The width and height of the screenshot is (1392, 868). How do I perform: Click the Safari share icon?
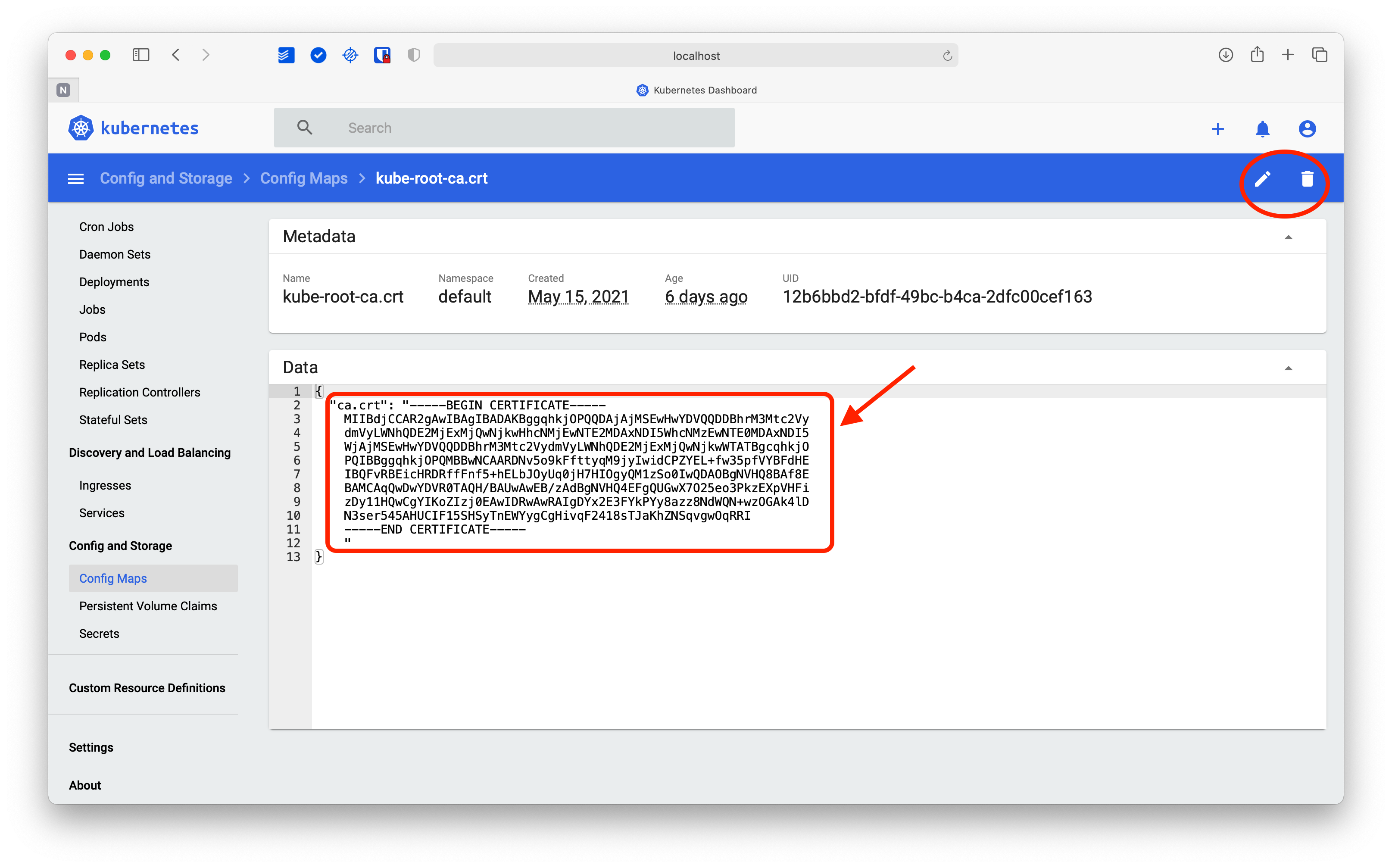click(1257, 55)
